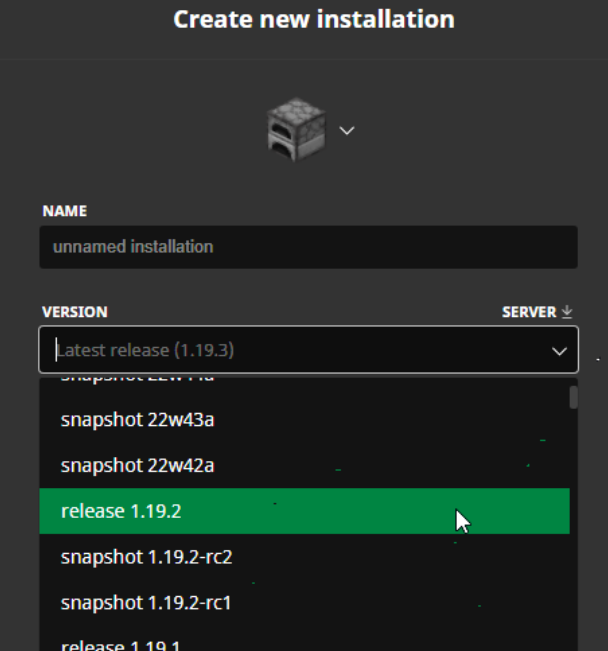The width and height of the screenshot is (608, 651).
Task: Click the server download arrow icon
Action: (567, 312)
